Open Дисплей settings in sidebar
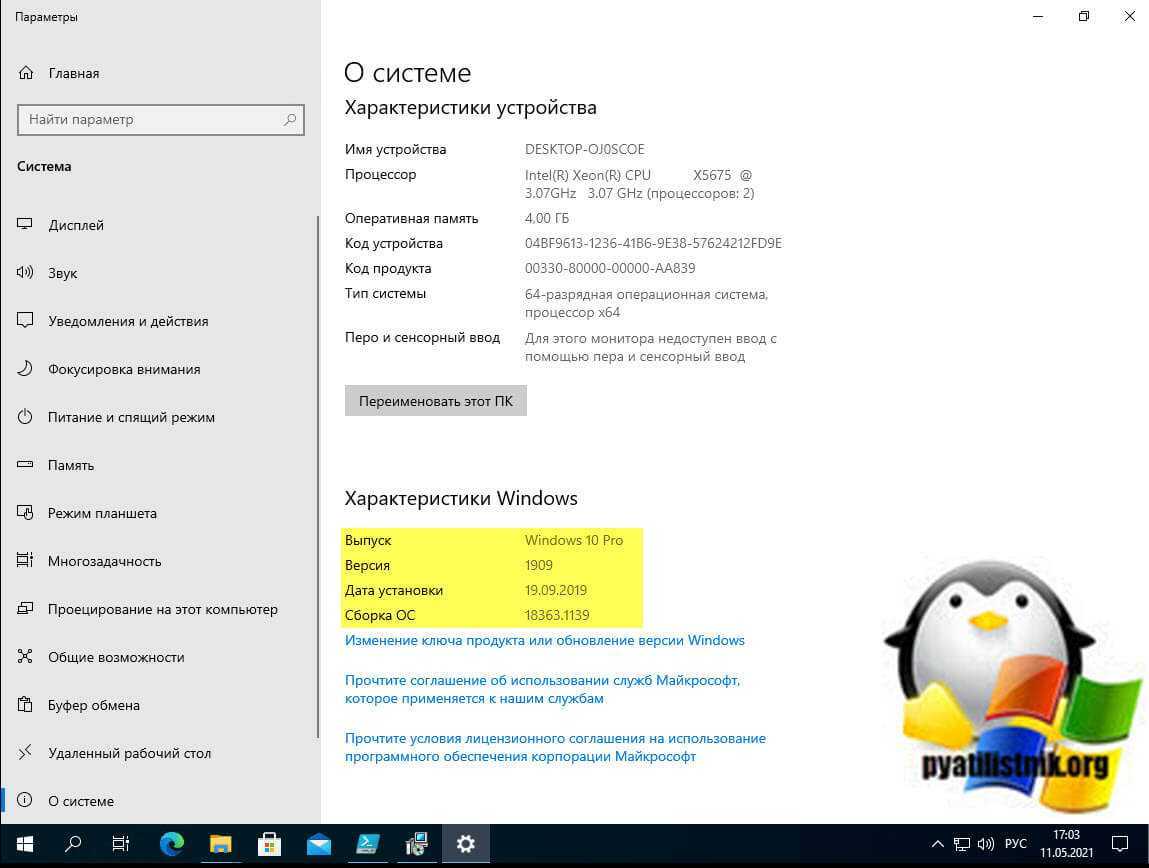The height and width of the screenshot is (868, 1149). click(76, 225)
